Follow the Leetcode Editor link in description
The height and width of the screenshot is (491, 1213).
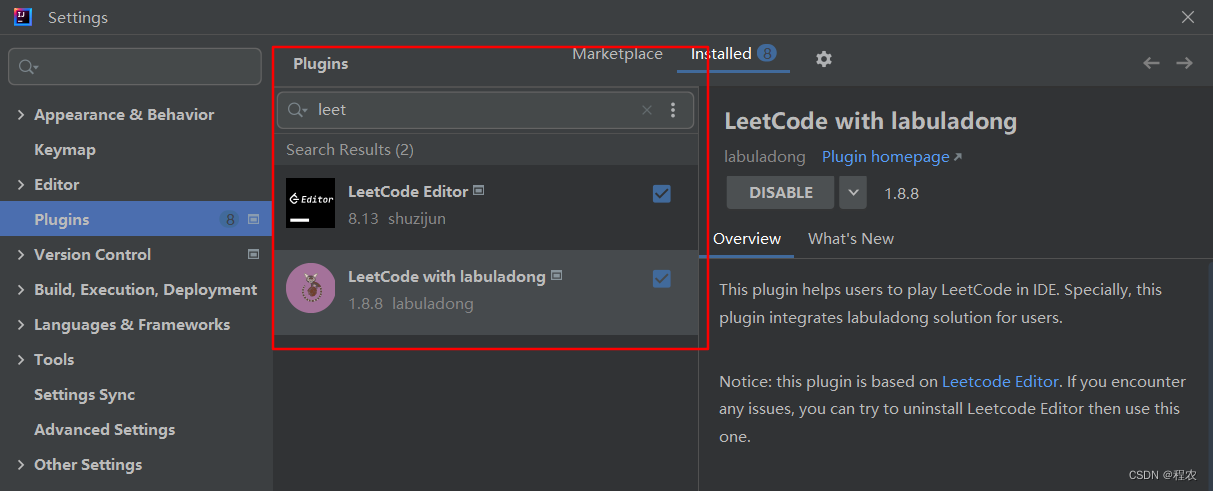tap(1000, 381)
